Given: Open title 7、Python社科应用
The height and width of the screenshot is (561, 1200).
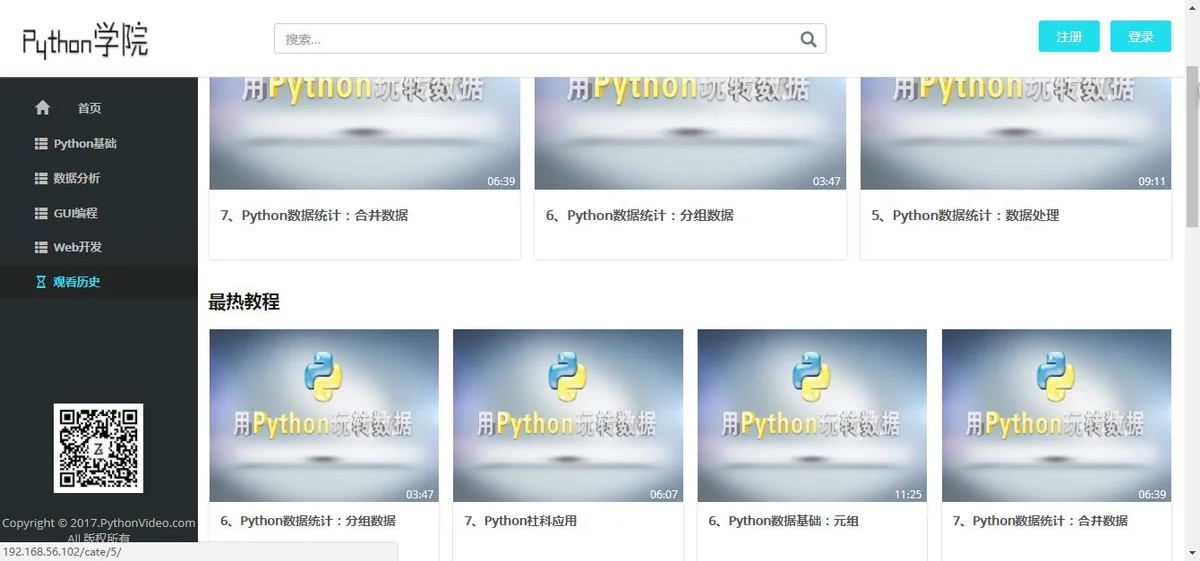Looking at the screenshot, I should click(x=521, y=521).
